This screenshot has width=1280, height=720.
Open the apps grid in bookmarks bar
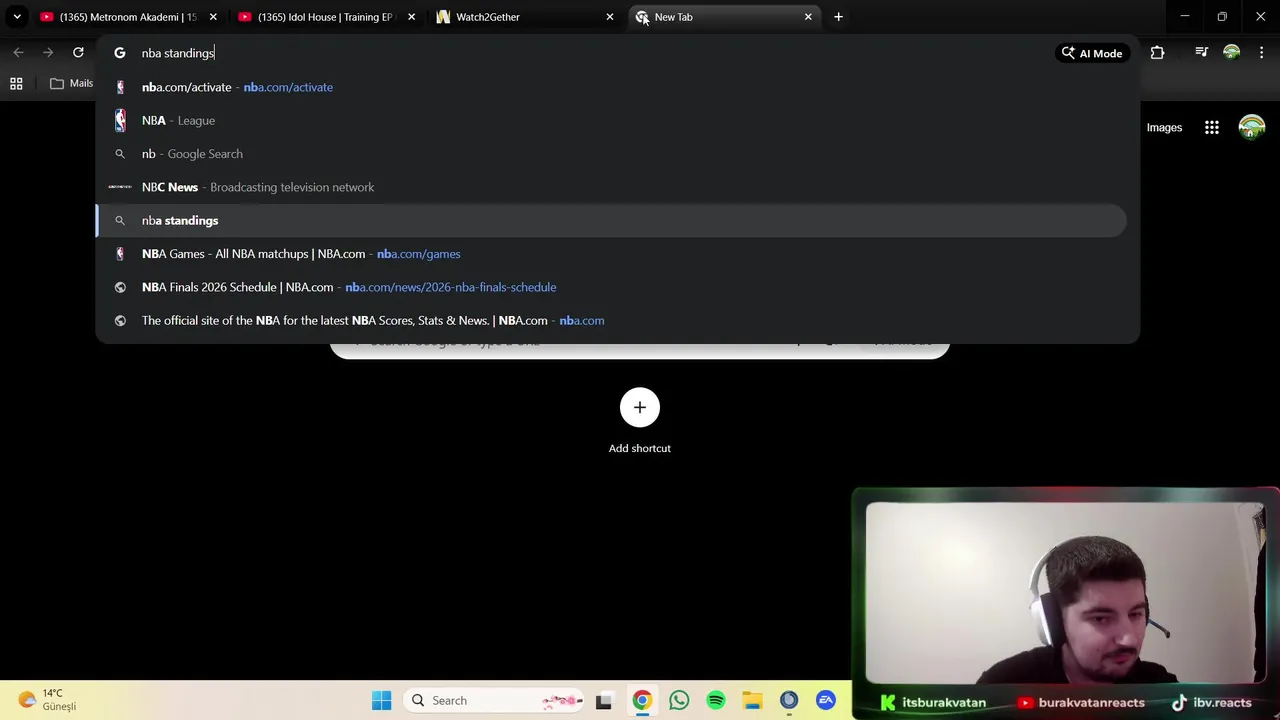pyautogui.click(x=16, y=84)
